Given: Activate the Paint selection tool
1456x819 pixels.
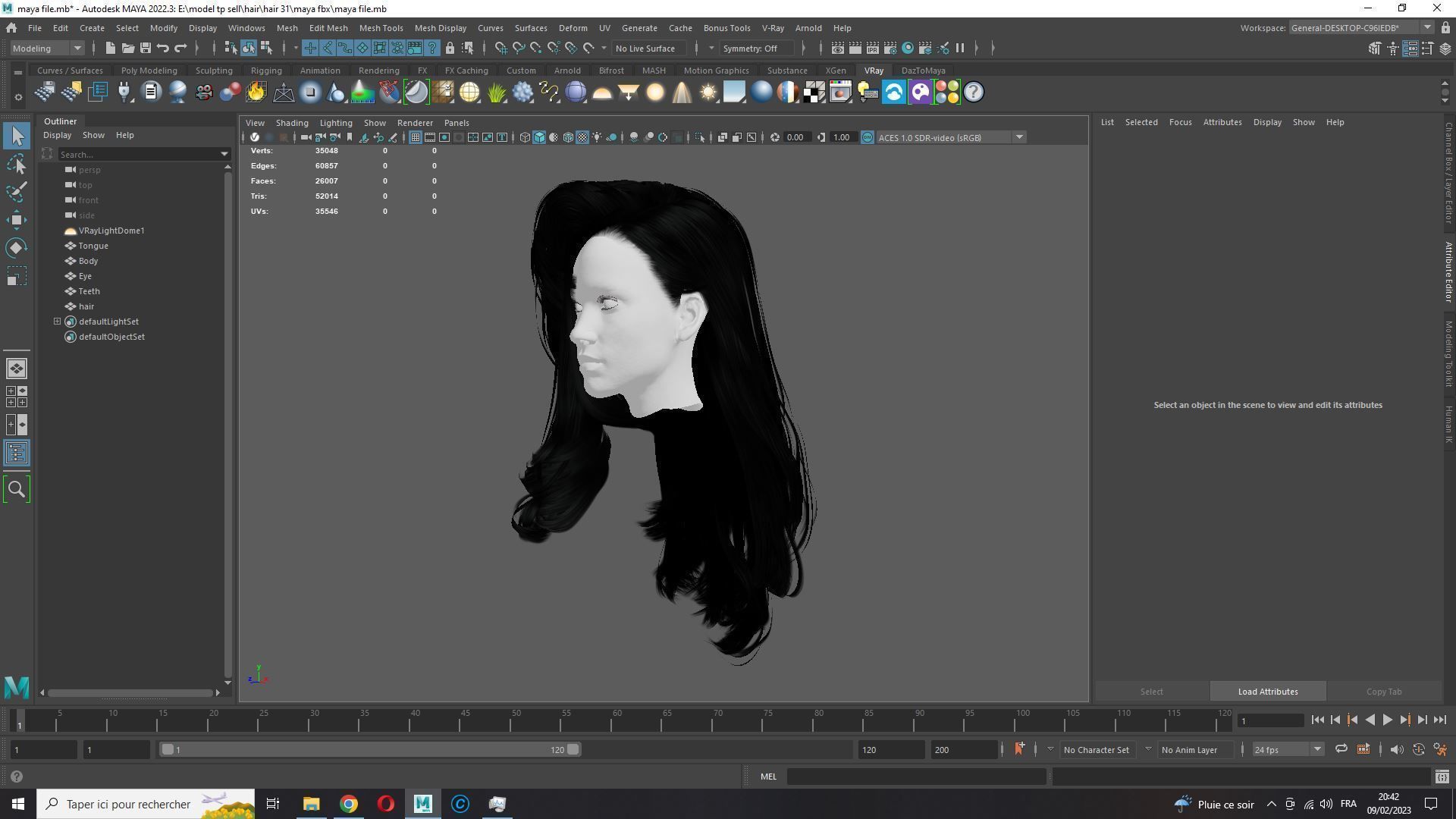Looking at the screenshot, I should click(x=17, y=192).
